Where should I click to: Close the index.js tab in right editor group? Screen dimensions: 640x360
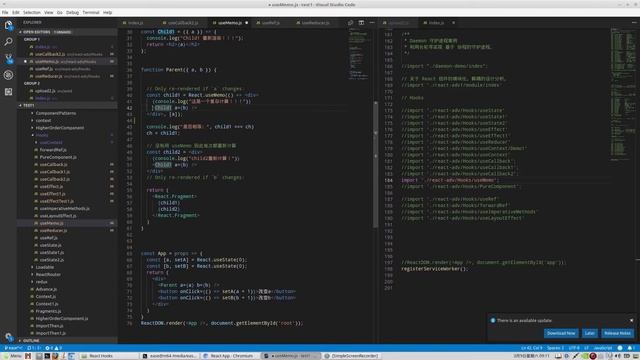click(453, 23)
